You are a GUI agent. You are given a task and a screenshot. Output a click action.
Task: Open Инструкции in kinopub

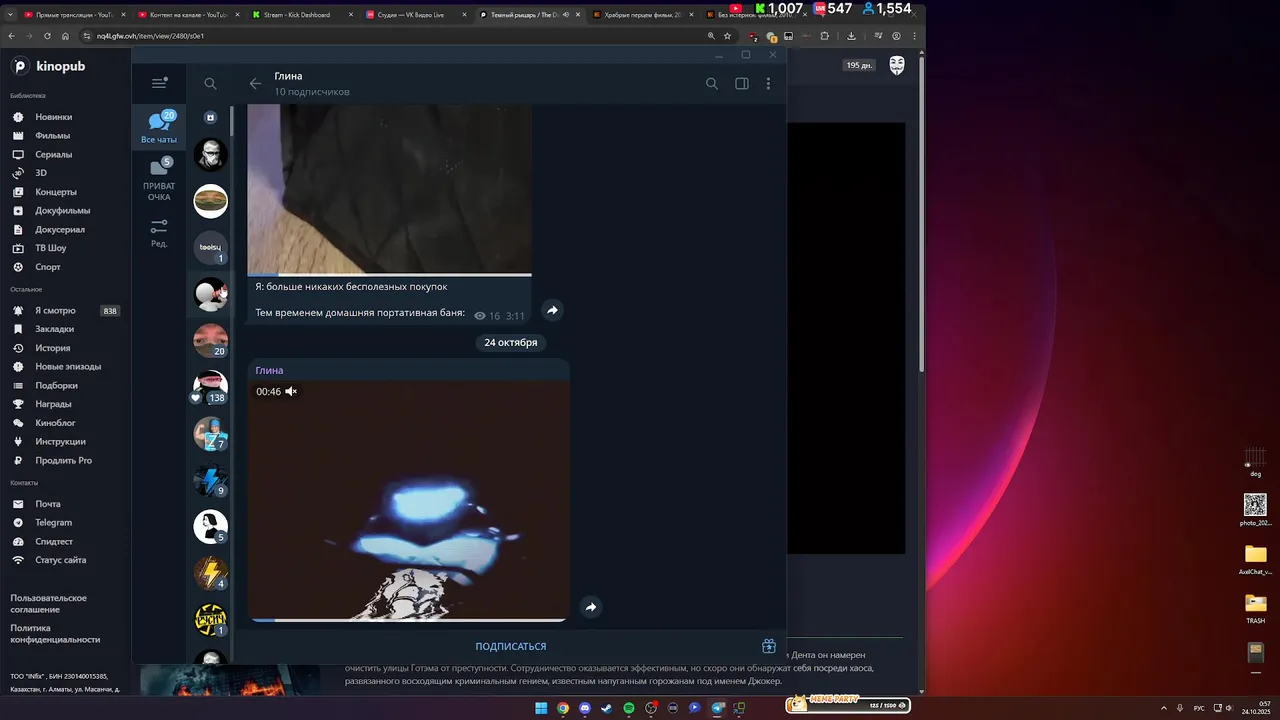[x=60, y=442]
